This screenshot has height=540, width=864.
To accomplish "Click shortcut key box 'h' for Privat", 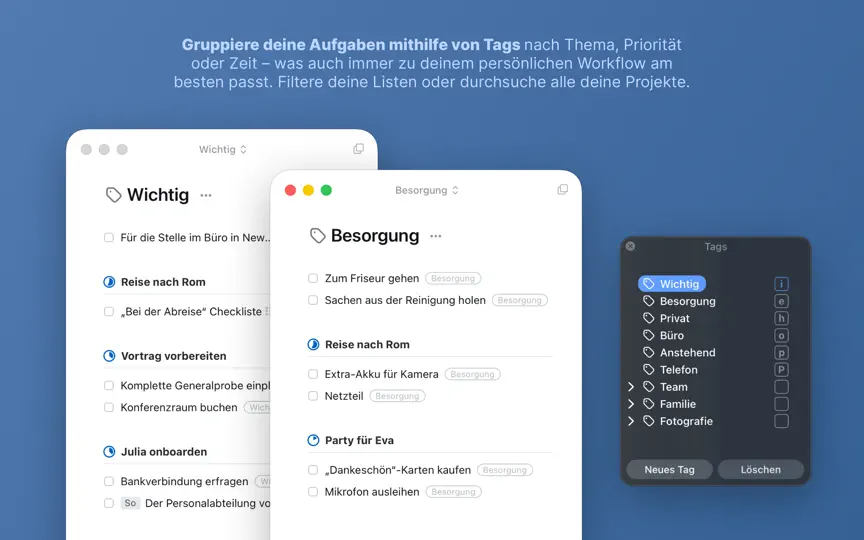I will 781,318.
